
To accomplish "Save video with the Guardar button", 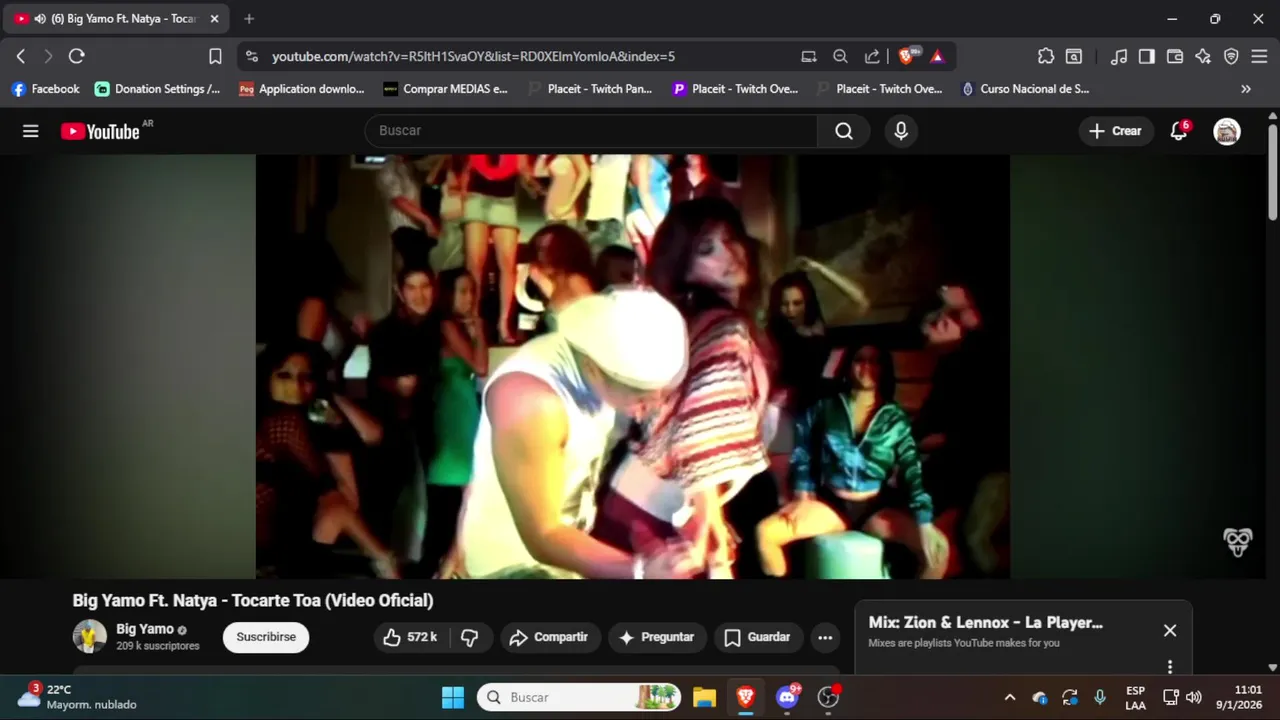I will [757, 637].
